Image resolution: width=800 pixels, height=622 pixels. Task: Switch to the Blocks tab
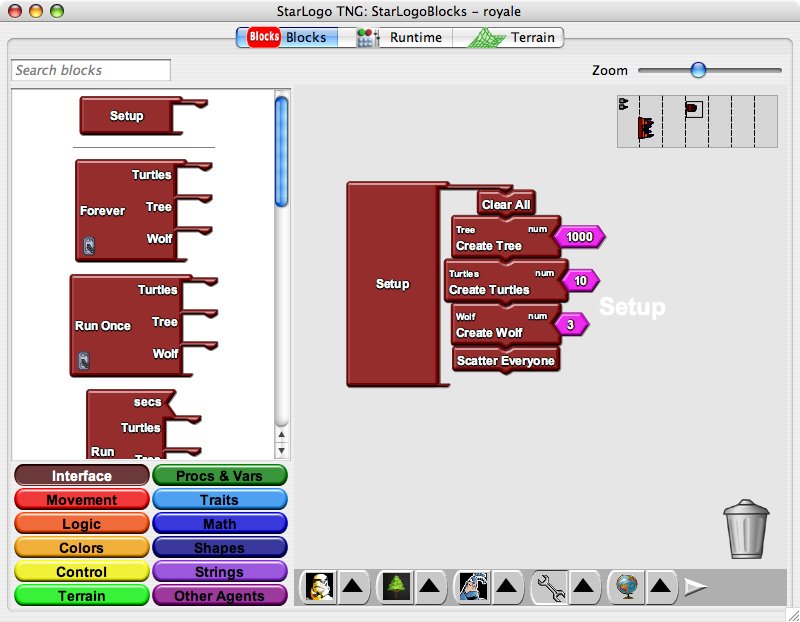coord(287,37)
